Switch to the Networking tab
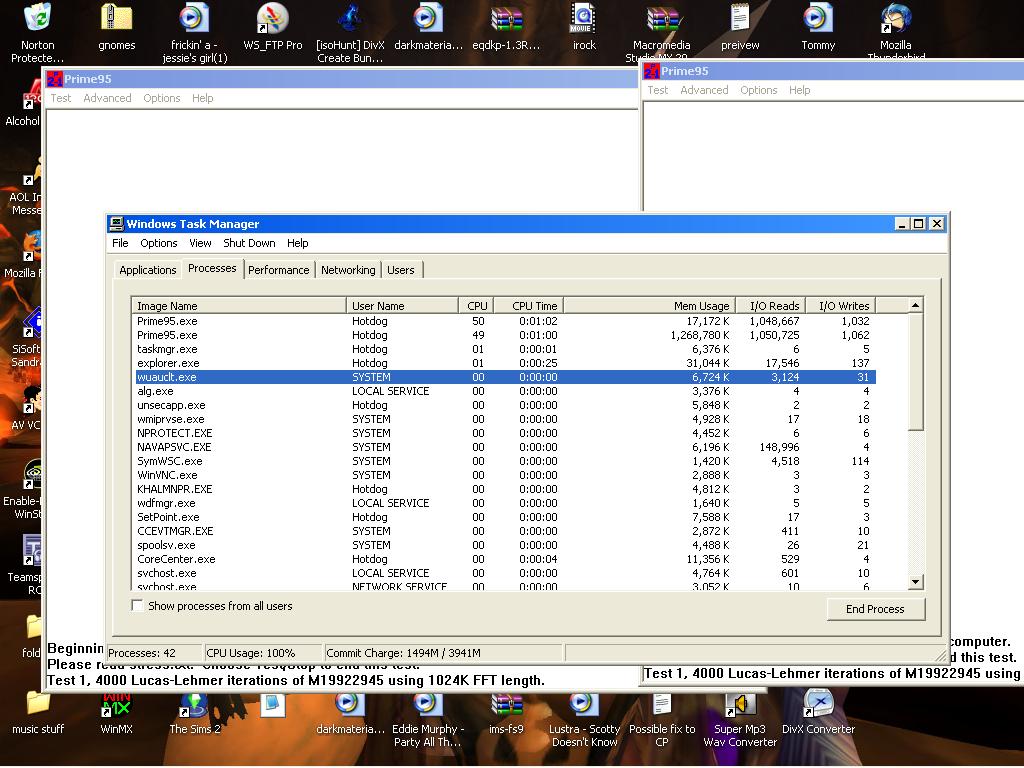Viewport: 1024px width, 768px height. [348, 270]
